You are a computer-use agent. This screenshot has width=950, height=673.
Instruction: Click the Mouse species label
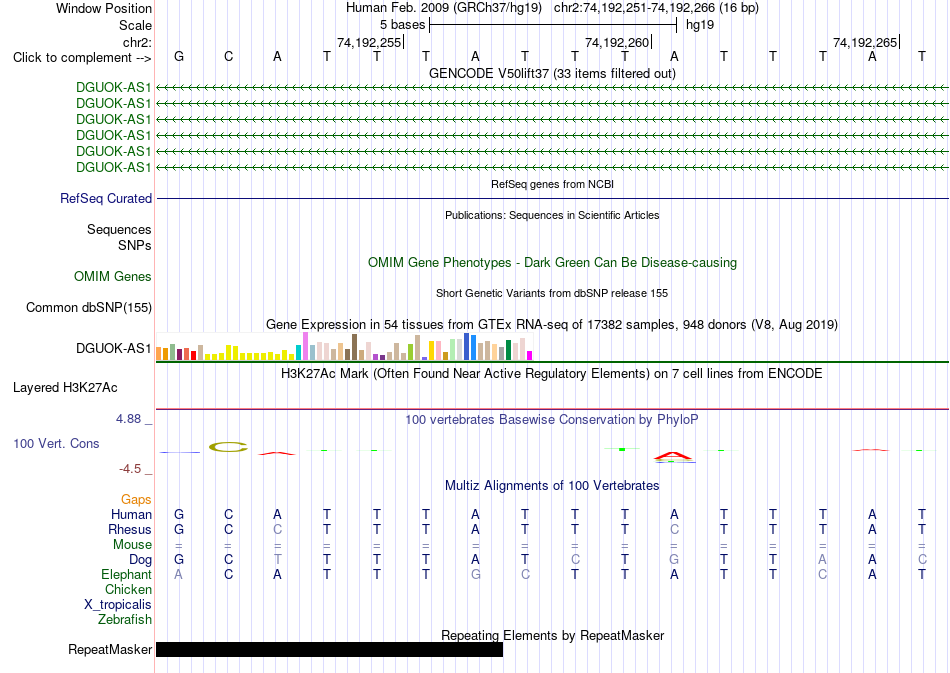click(x=132, y=545)
